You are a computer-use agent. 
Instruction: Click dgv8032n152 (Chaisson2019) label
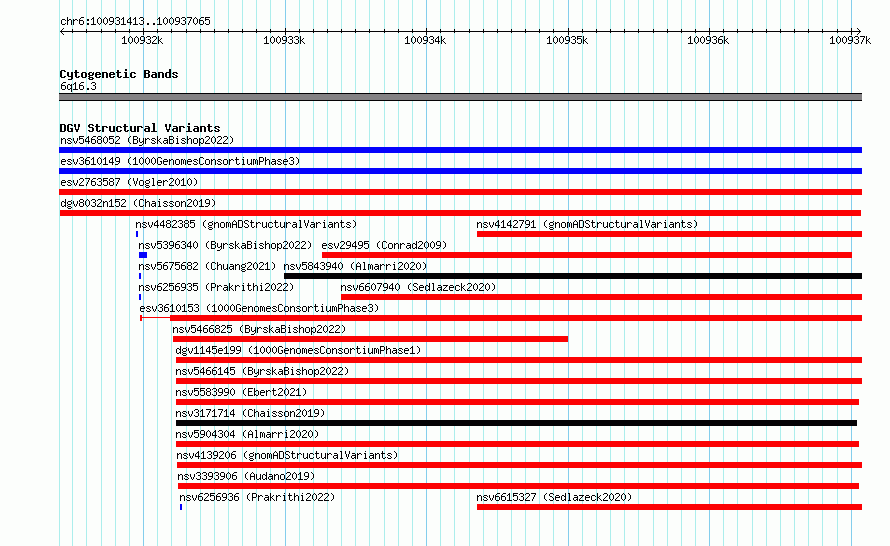pyautogui.click(x=138, y=203)
